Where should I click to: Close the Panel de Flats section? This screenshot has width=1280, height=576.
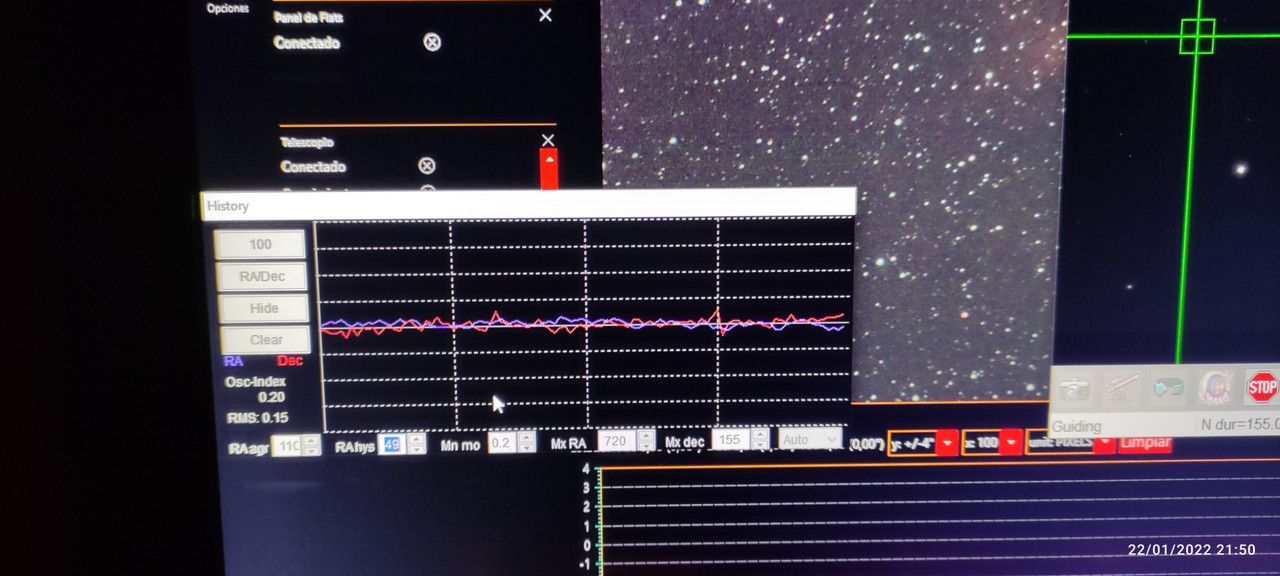545,15
